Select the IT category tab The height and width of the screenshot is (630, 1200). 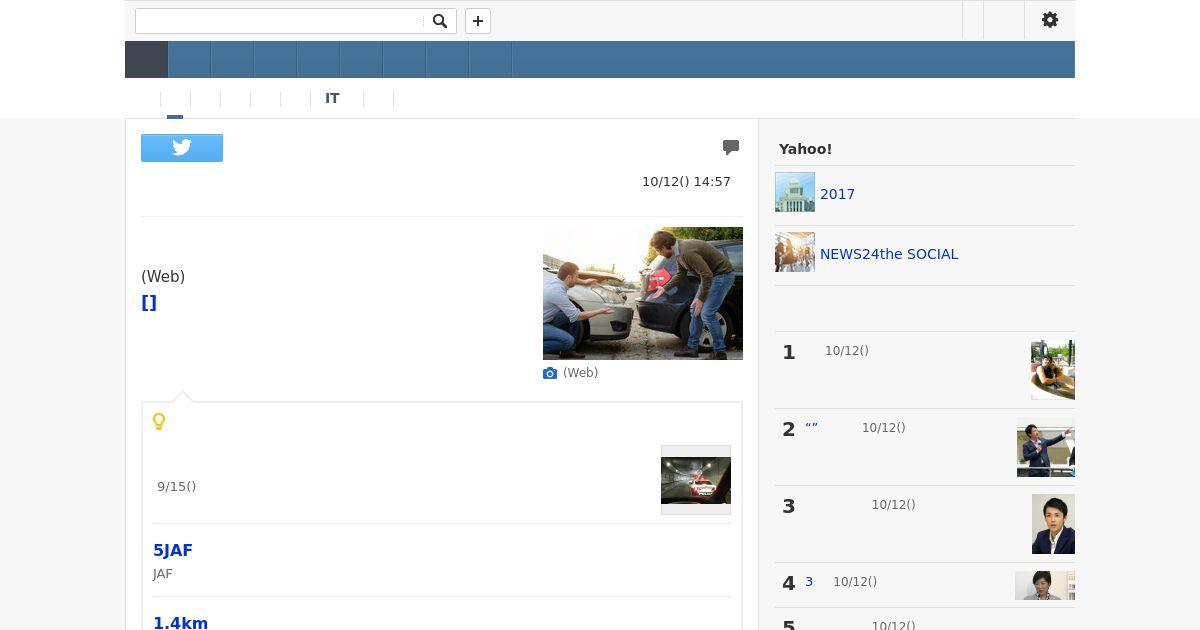[x=332, y=99]
